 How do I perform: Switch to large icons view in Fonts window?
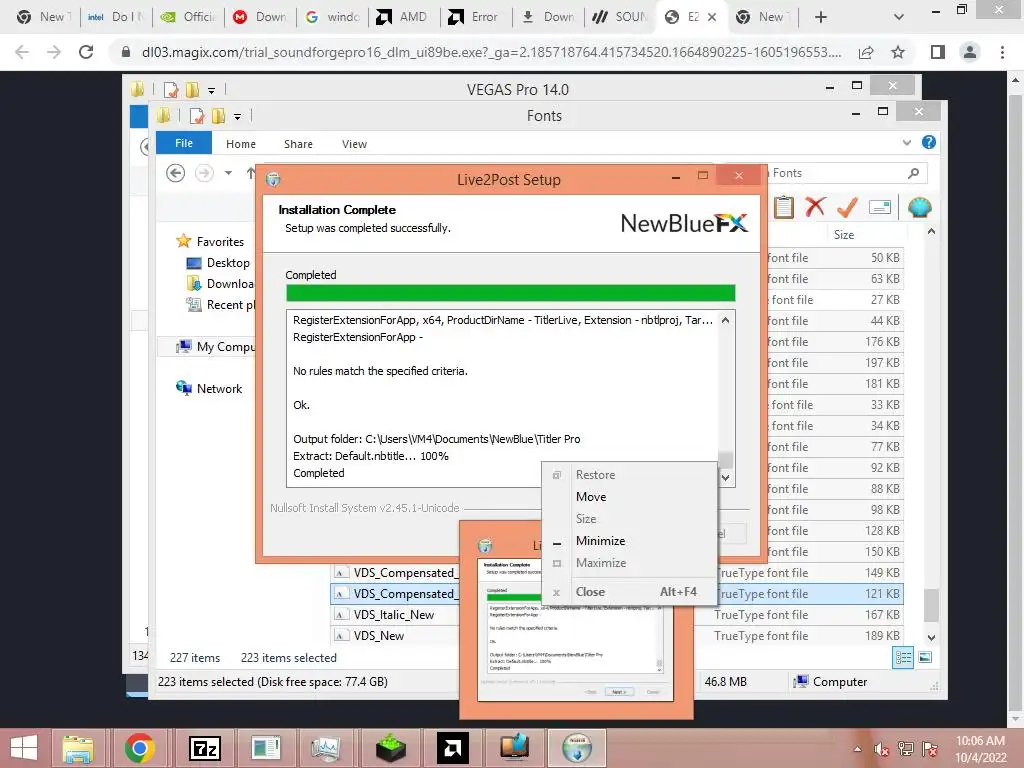(925, 658)
